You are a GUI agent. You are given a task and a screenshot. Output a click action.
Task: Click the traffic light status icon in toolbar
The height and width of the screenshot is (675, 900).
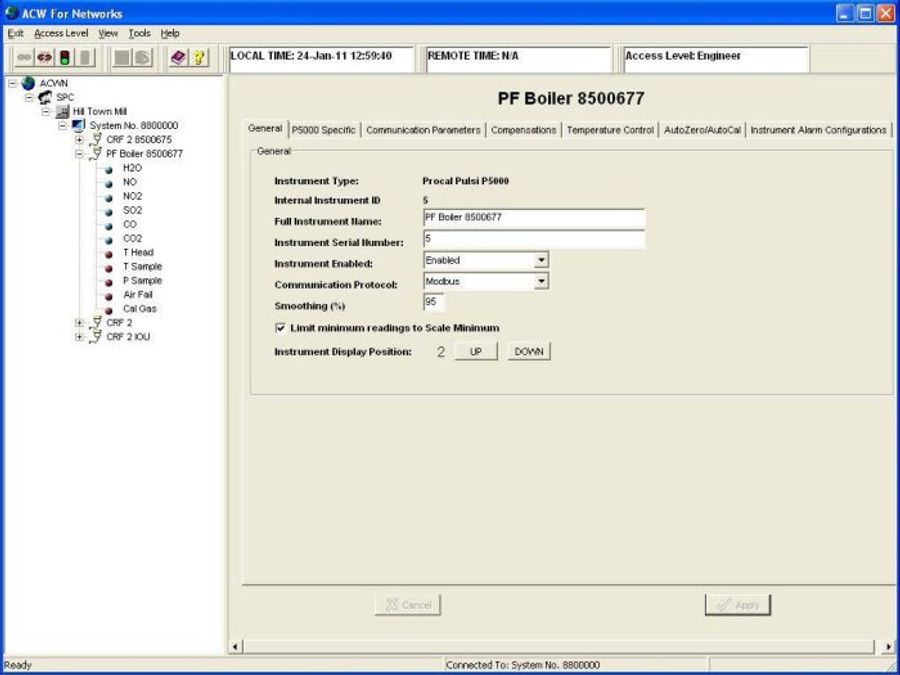(x=64, y=57)
